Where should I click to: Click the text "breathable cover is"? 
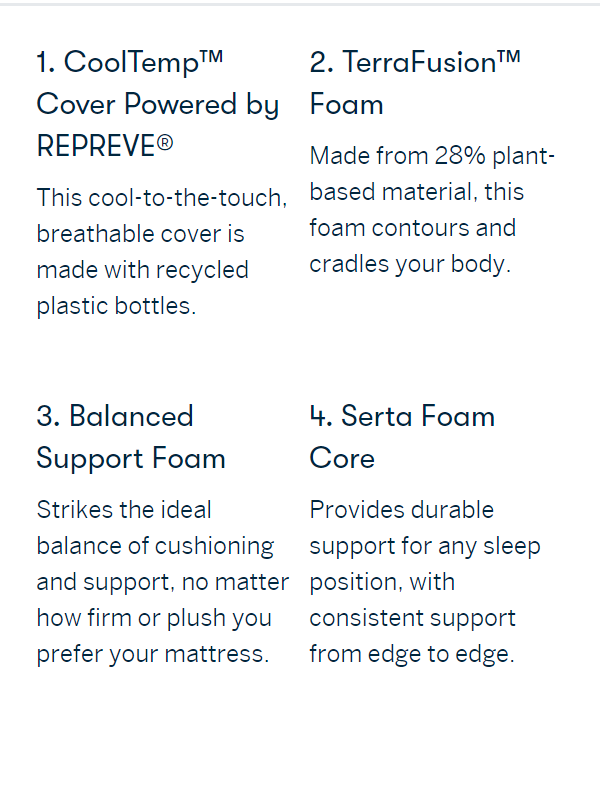coord(140,234)
